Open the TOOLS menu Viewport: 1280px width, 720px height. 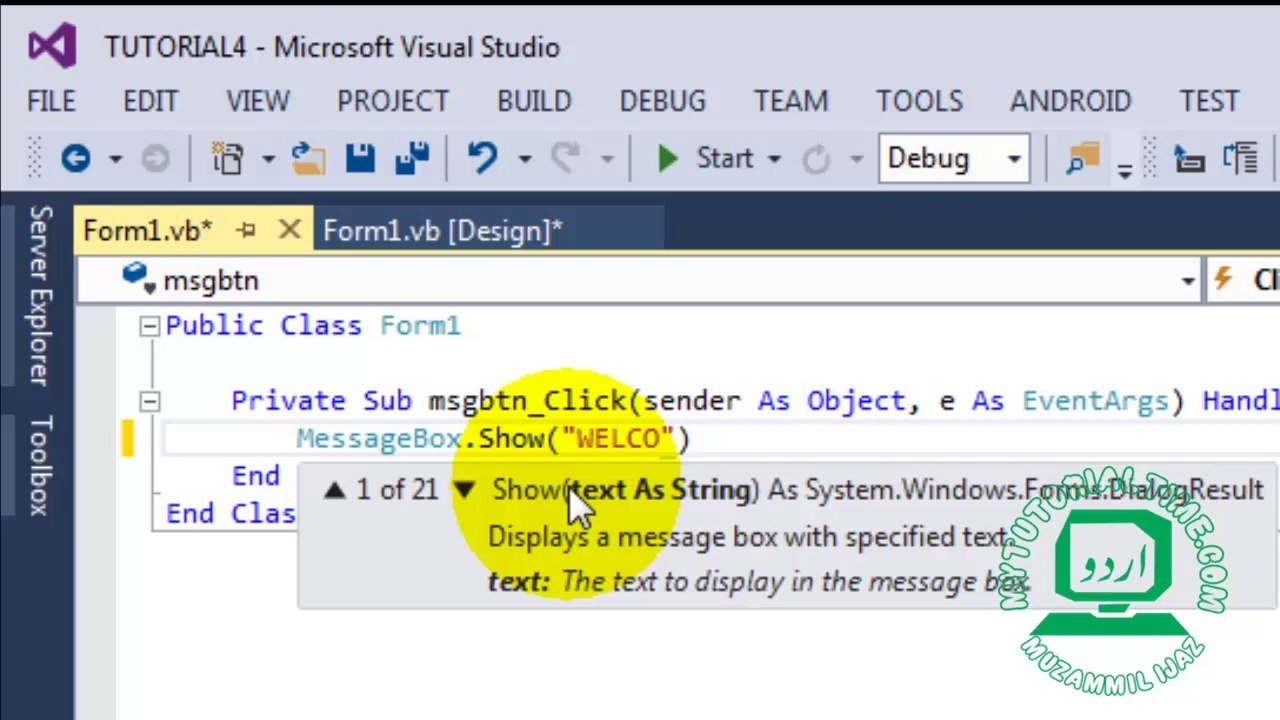tap(919, 101)
